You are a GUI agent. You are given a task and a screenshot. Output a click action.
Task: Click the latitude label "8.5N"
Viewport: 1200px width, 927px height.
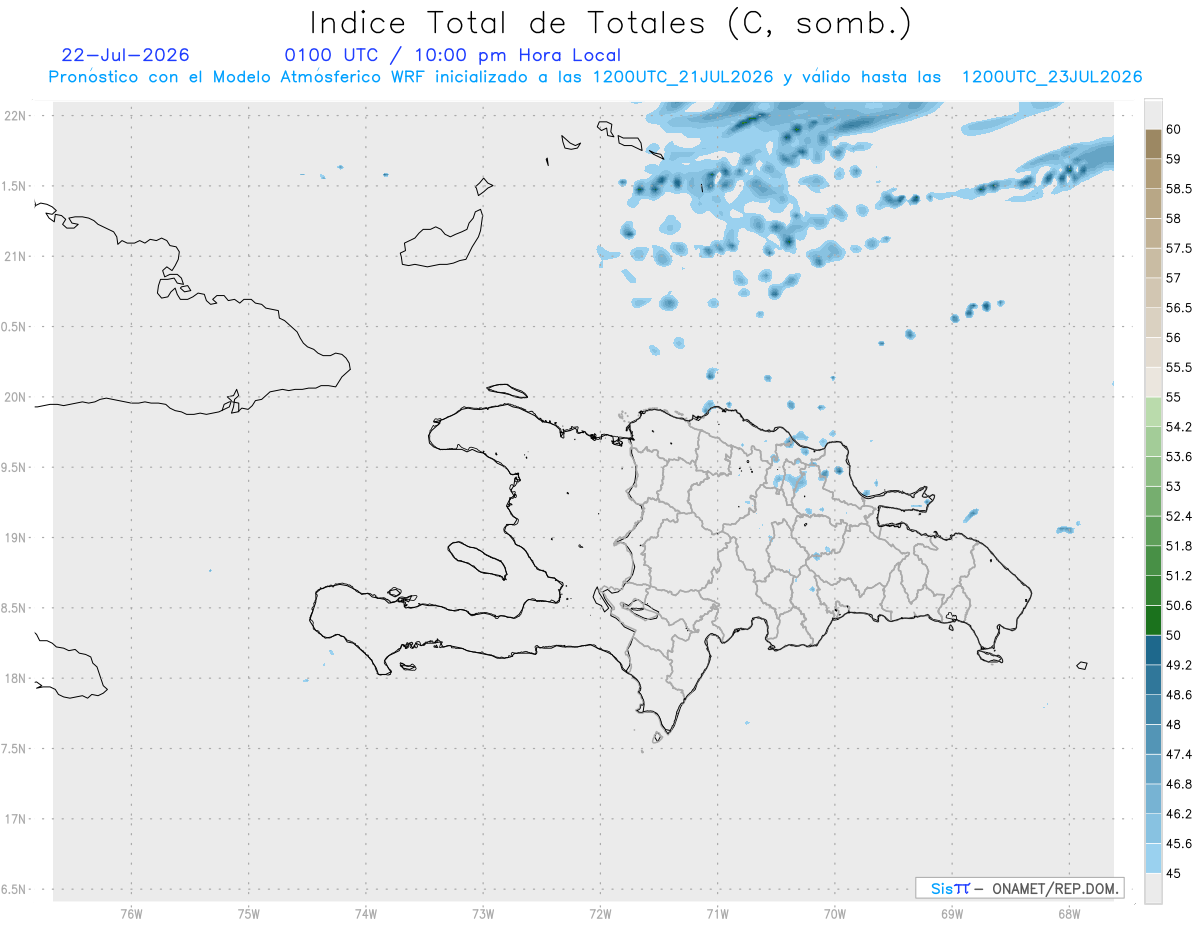tap(15, 608)
